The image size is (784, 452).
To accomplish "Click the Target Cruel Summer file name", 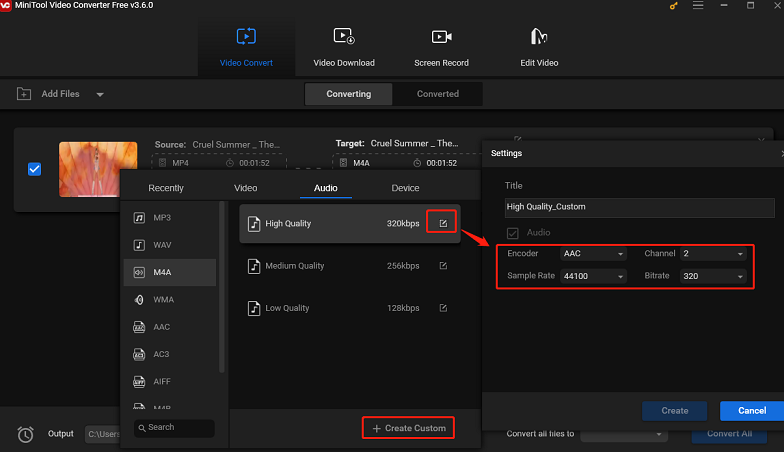I will tap(414, 143).
